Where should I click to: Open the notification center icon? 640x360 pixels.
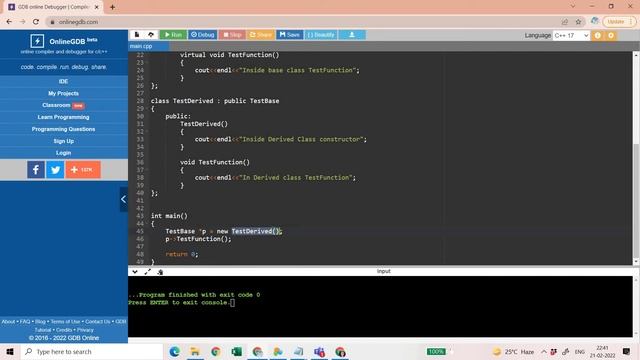627,351
